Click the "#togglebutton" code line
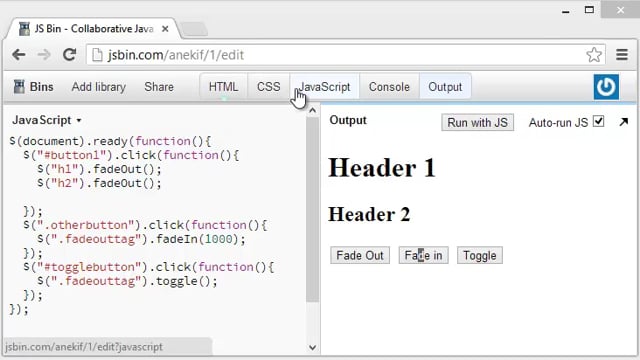The image size is (640, 360). point(149,267)
